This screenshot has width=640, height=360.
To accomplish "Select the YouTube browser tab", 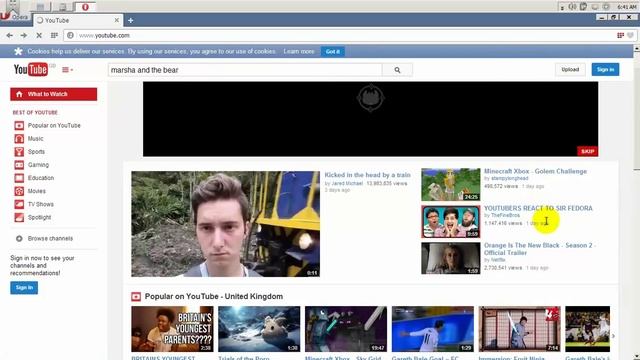I will [x=78, y=20].
